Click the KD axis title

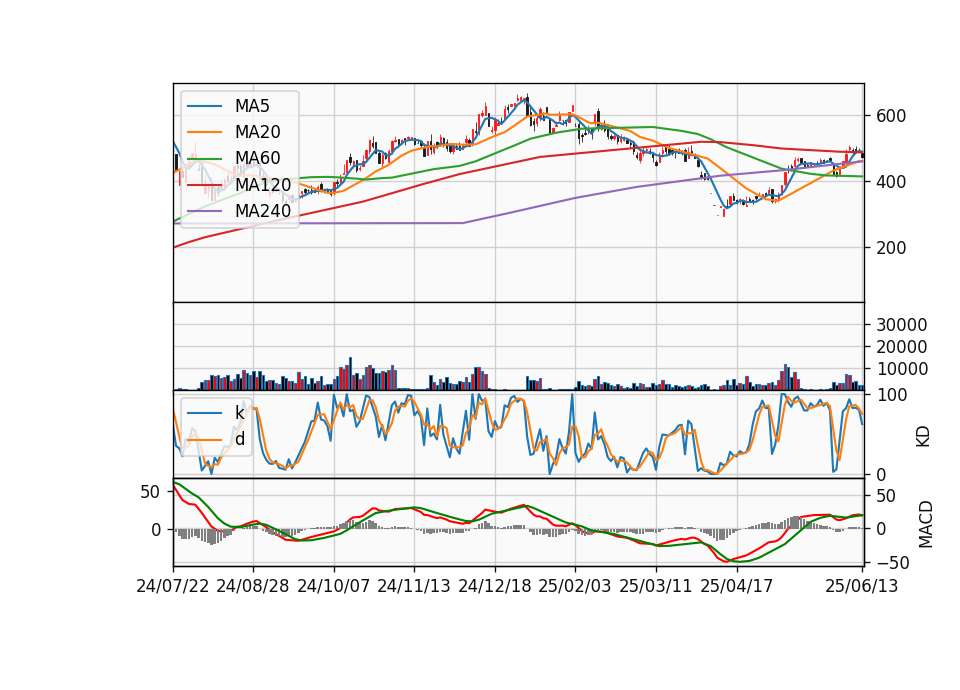(x=923, y=437)
